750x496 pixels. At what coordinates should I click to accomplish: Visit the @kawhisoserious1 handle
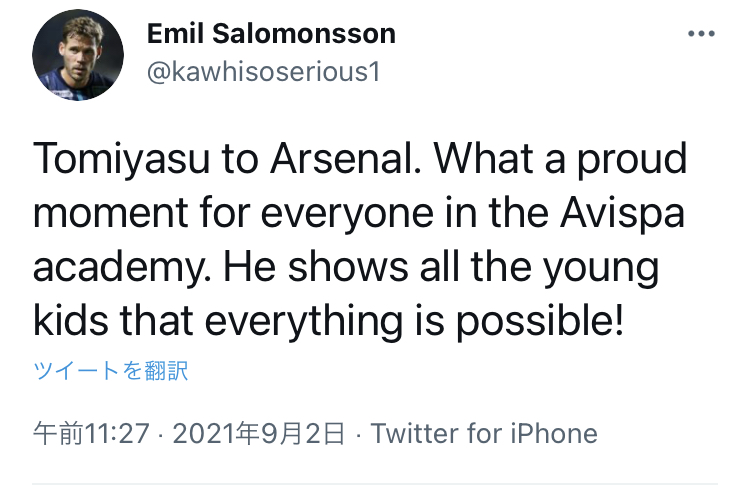pos(263,72)
